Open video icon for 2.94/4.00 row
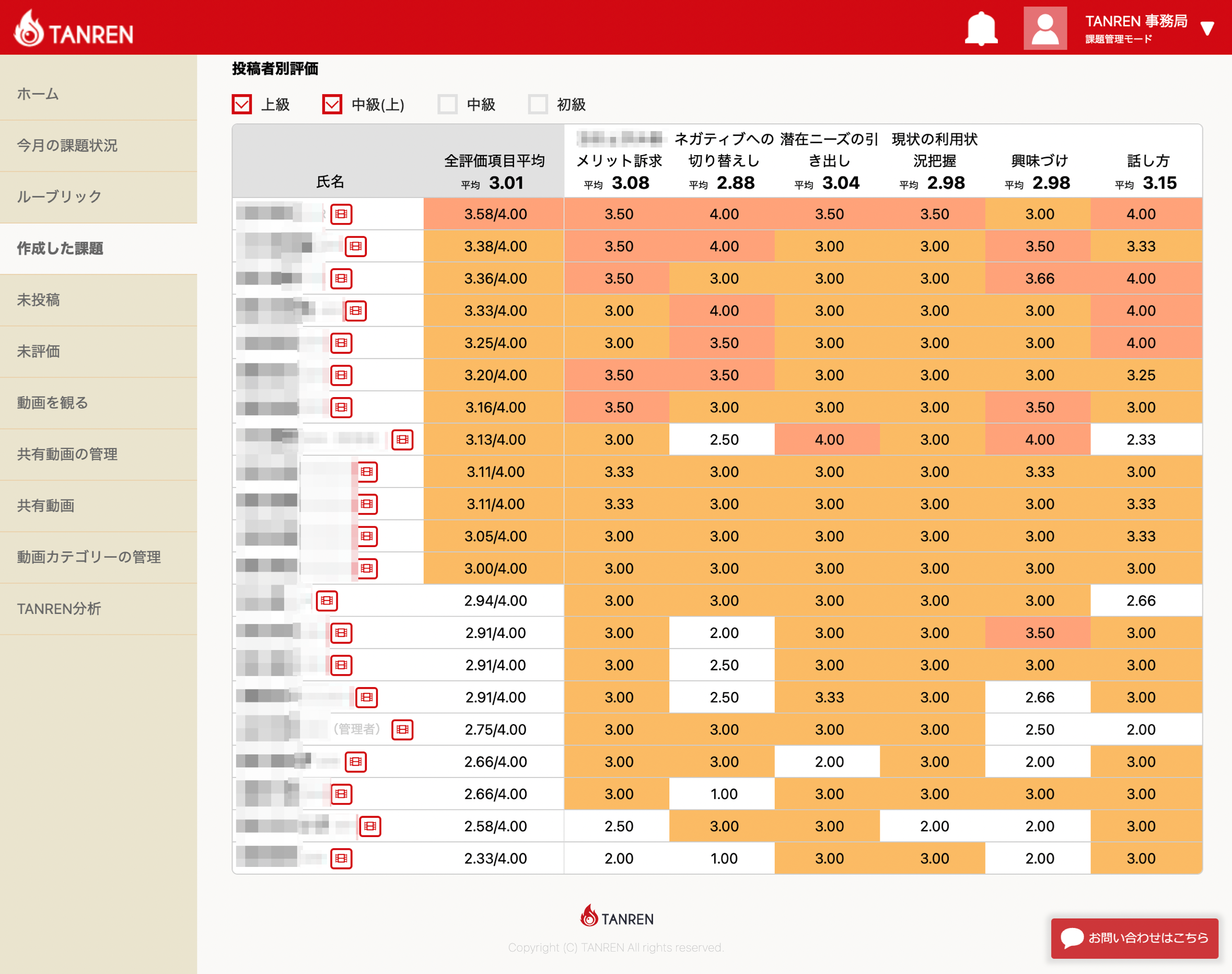1232x974 pixels. [x=327, y=600]
